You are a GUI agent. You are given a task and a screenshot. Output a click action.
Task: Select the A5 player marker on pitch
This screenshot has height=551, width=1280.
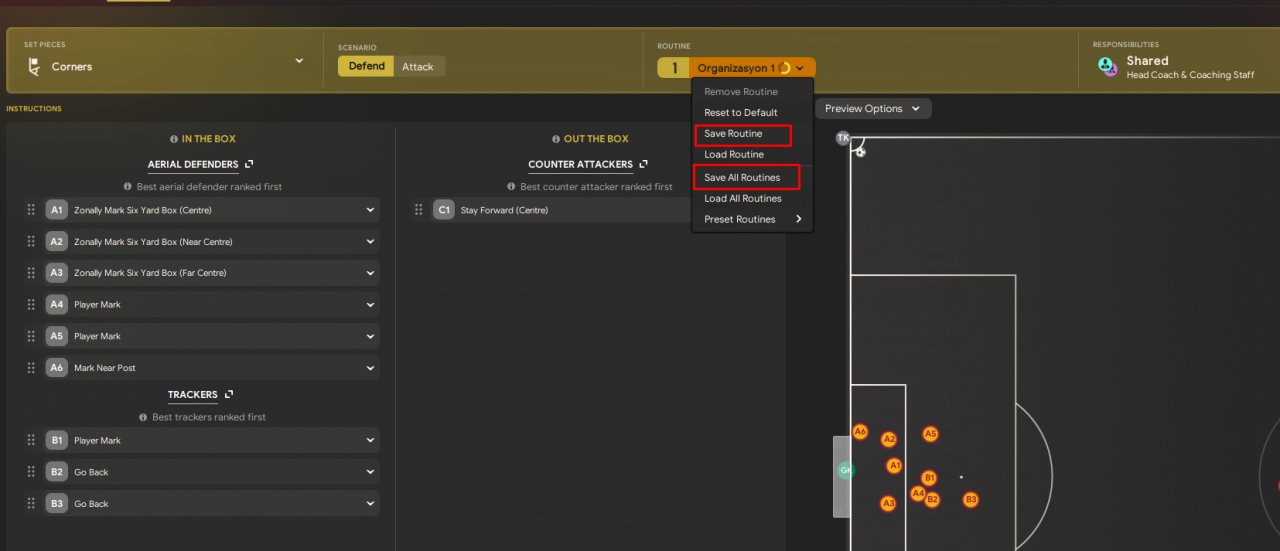pyautogui.click(x=930, y=434)
